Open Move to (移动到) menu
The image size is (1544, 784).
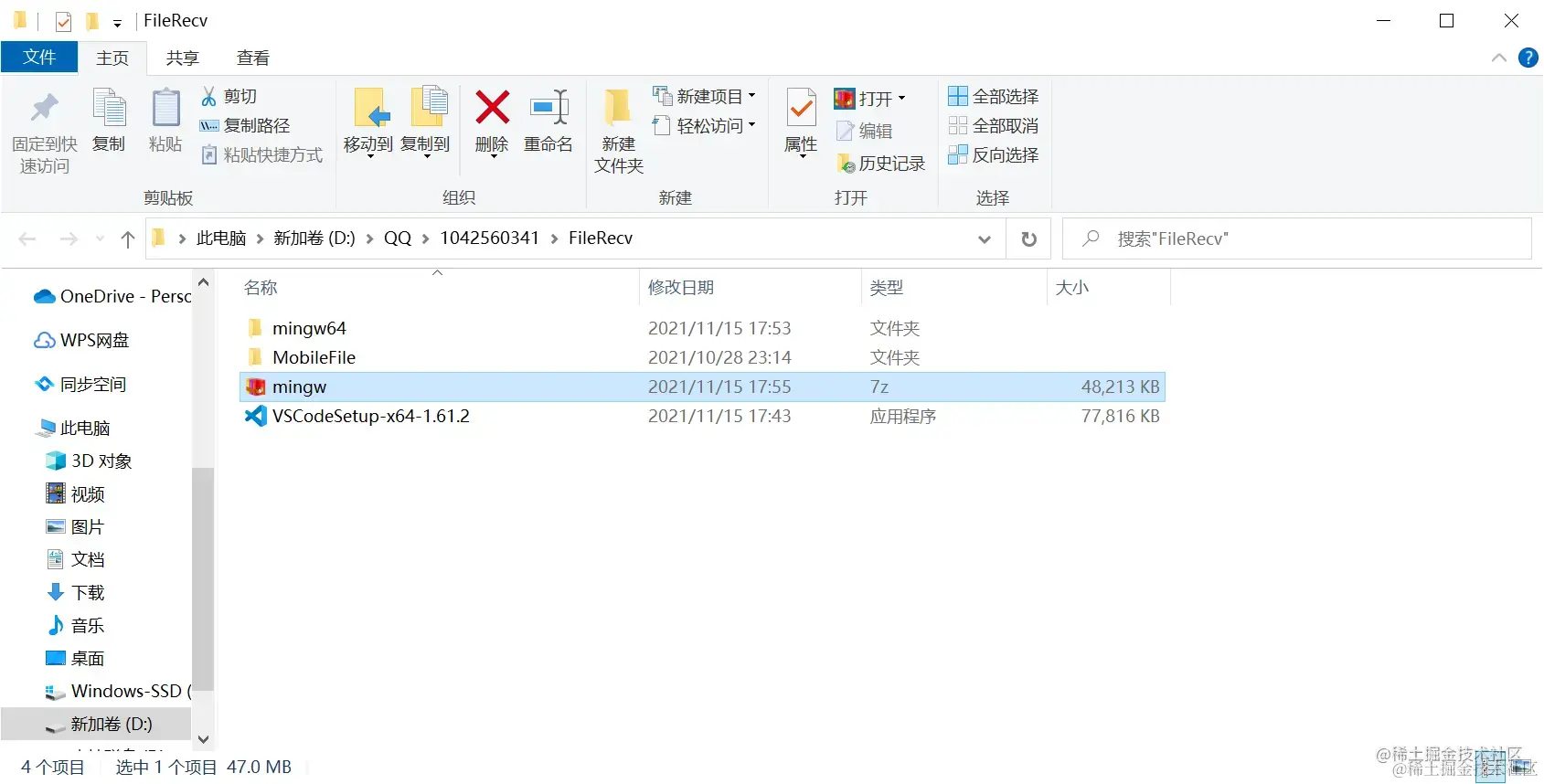(369, 122)
